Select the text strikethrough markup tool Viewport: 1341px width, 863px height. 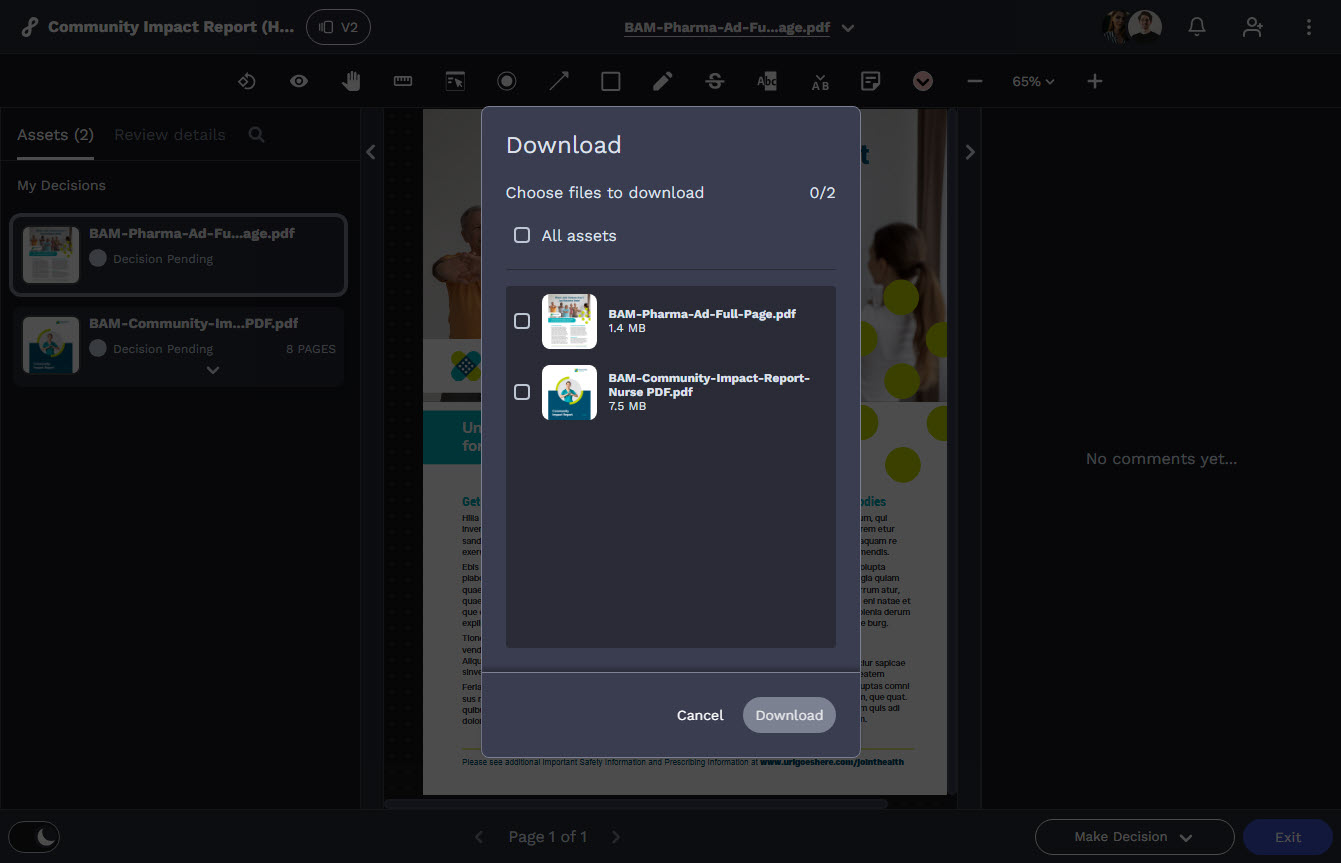714,81
